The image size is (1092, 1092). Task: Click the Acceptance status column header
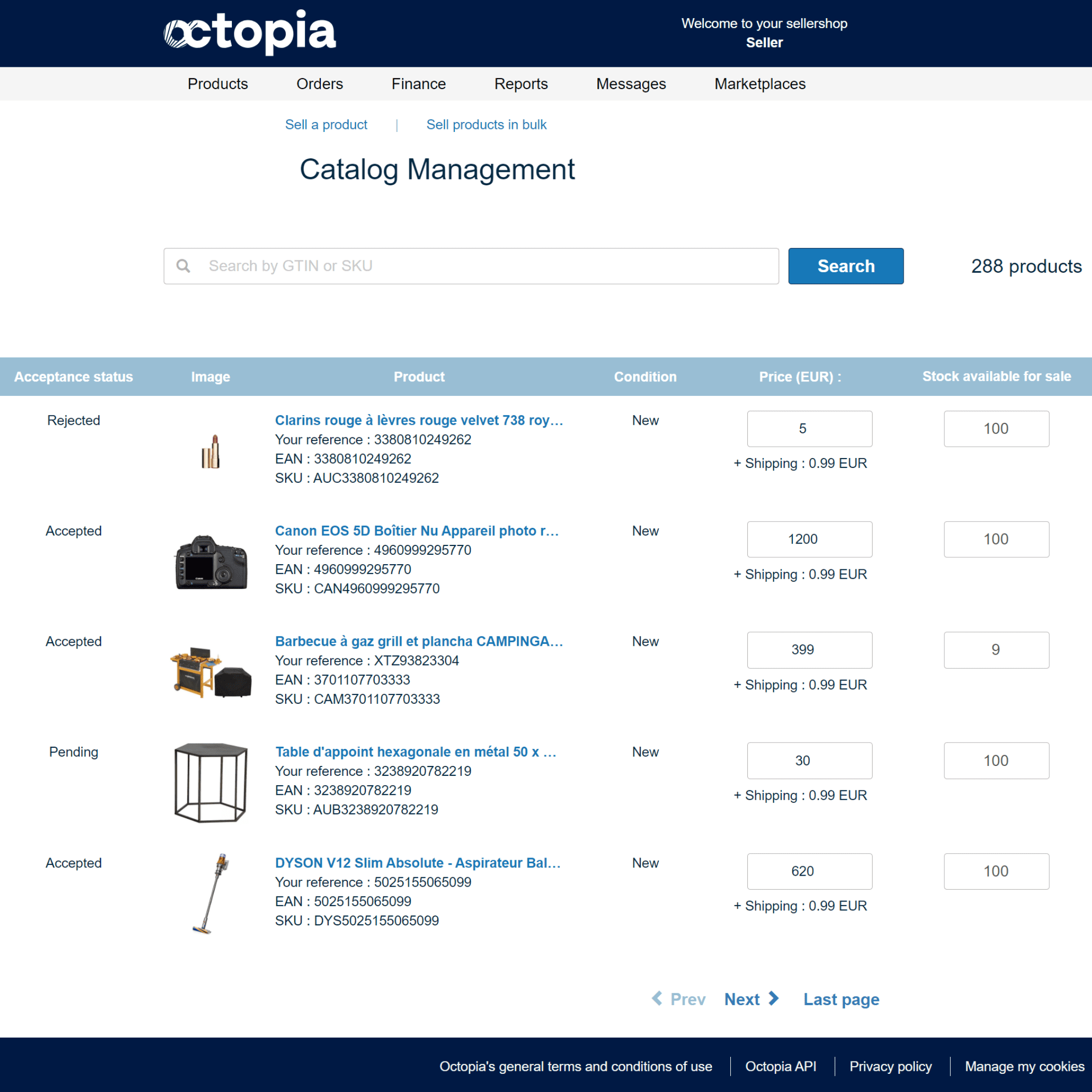coord(73,376)
